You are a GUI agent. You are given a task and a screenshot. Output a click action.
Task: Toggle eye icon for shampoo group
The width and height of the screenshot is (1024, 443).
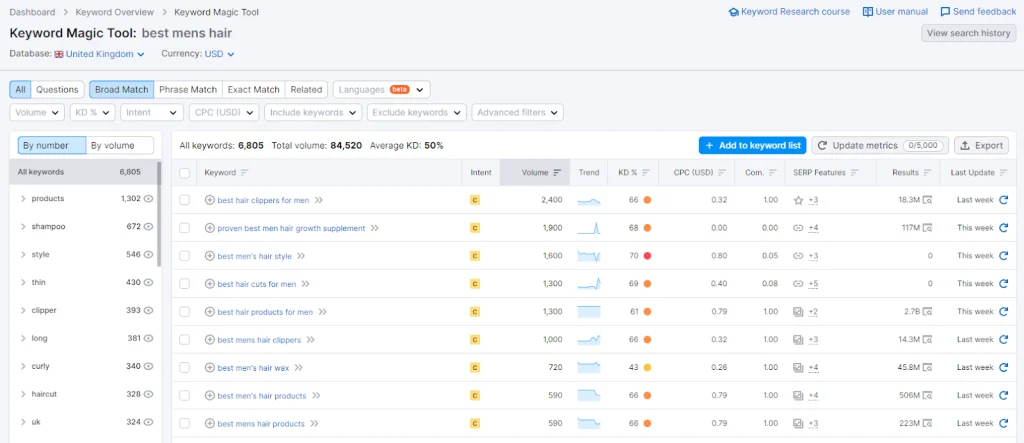pyautogui.click(x=148, y=227)
